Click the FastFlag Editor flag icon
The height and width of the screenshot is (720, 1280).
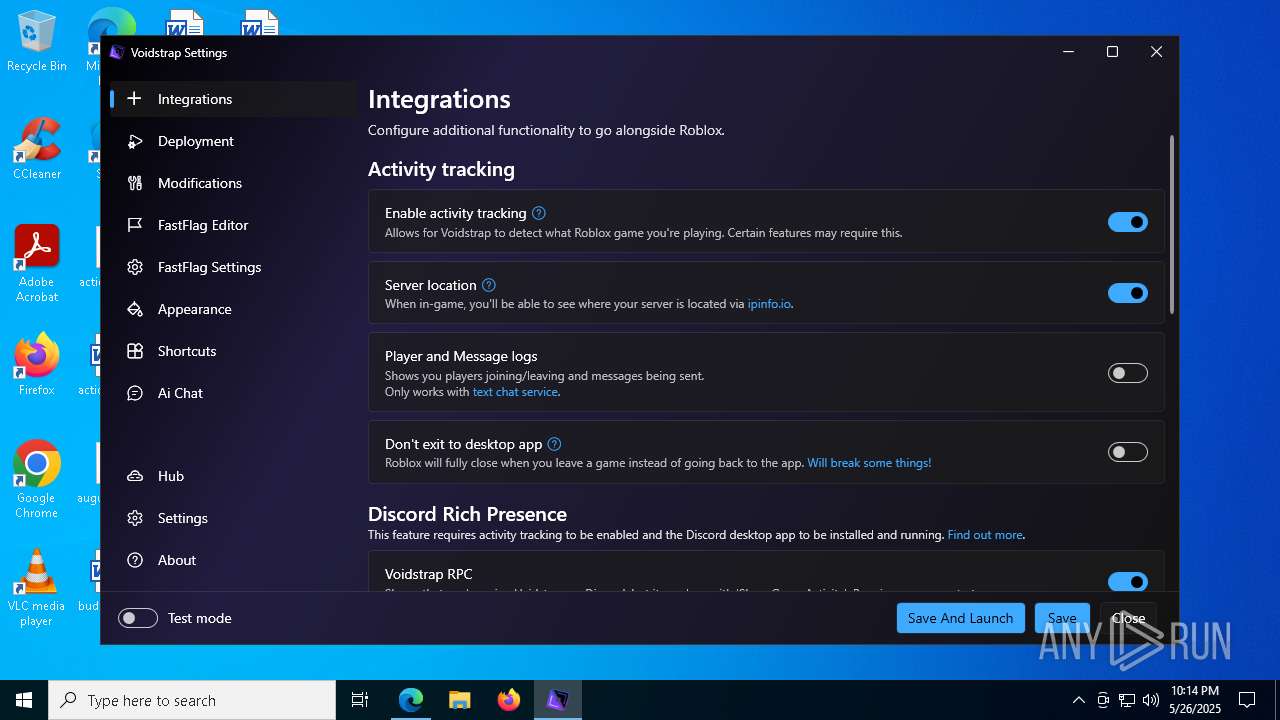pyautogui.click(x=135, y=225)
